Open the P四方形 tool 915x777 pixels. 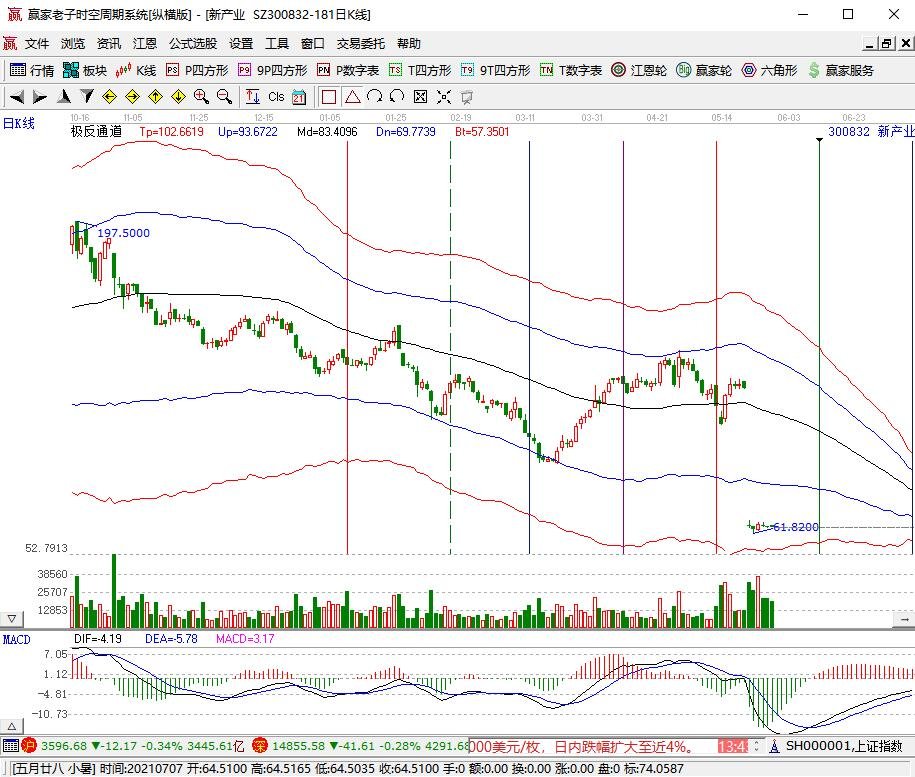point(197,71)
